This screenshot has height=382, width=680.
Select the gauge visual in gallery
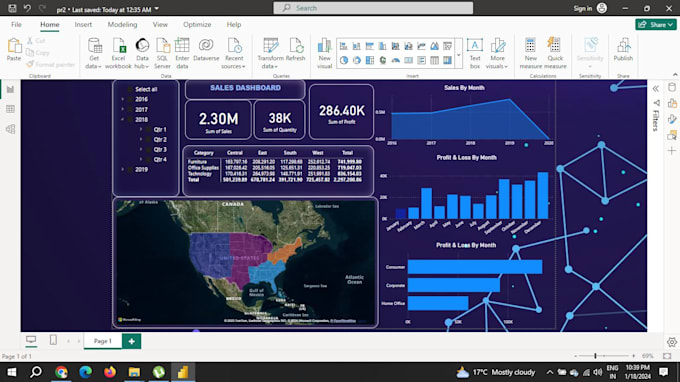point(396,60)
